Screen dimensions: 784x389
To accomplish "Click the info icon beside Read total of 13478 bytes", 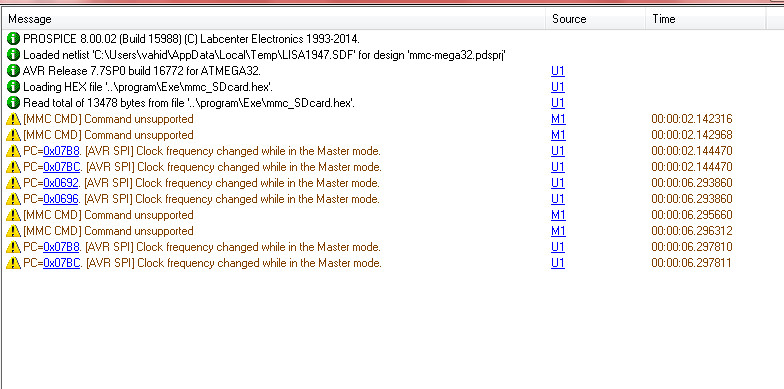I will tap(14, 102).
